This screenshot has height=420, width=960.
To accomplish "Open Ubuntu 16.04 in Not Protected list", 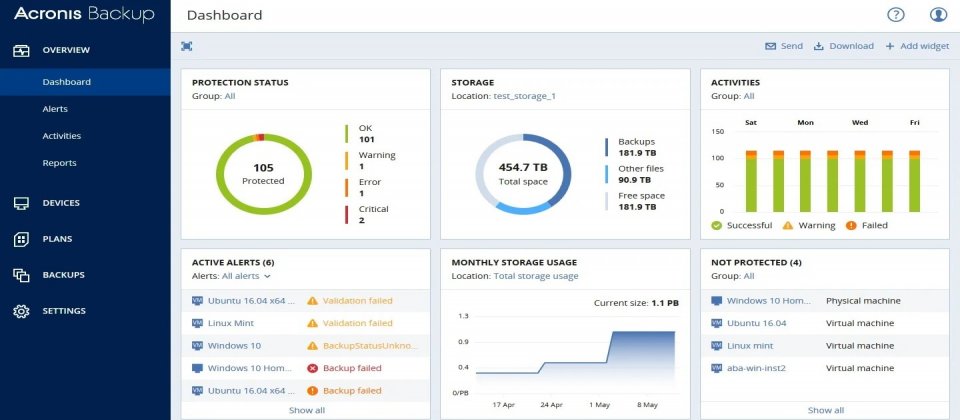I will click(x=757, y=323).
